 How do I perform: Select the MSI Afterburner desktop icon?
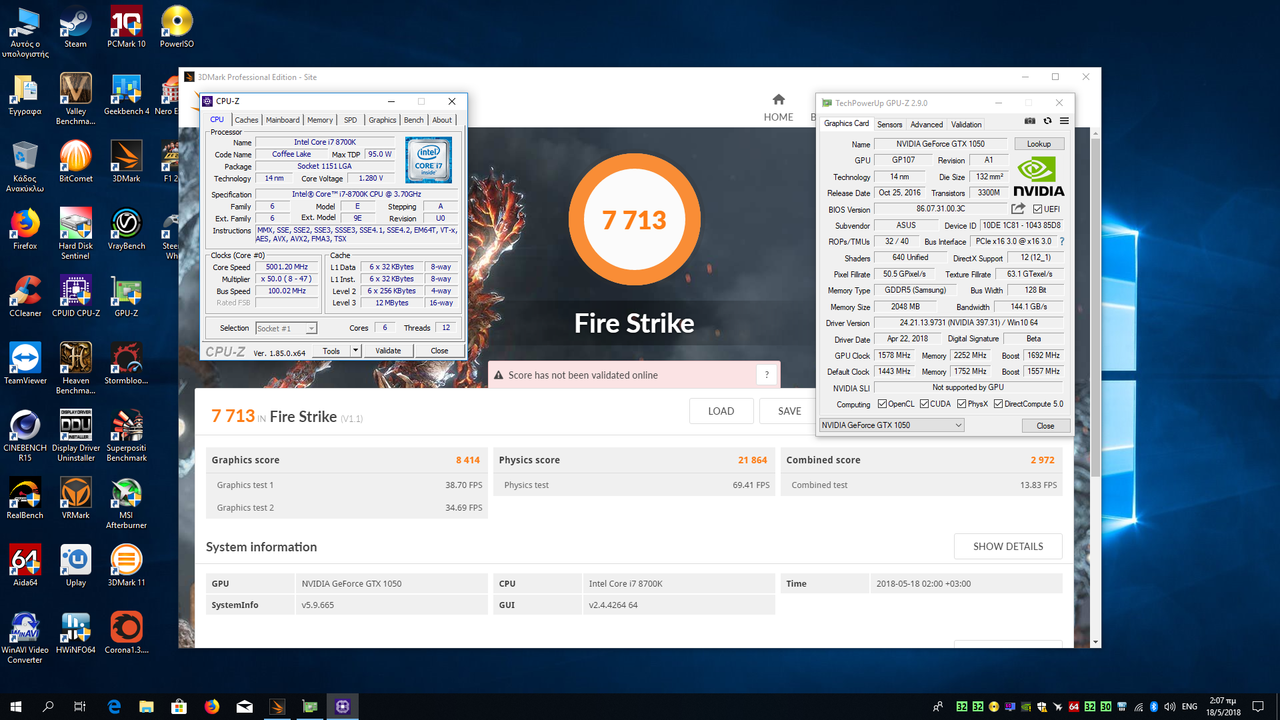(126, 503)
